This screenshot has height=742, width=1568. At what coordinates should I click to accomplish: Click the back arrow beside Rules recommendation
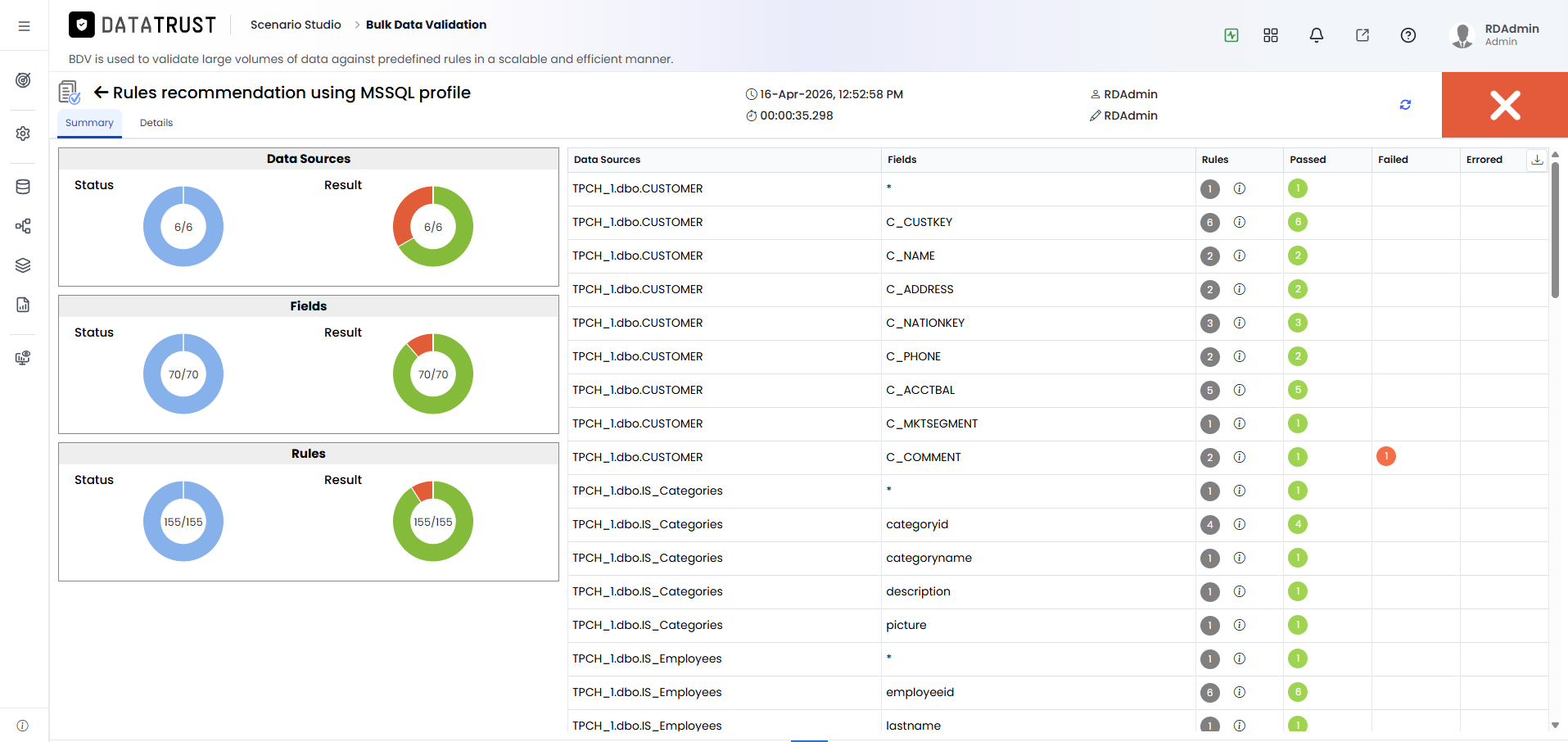tap(101, 93)
